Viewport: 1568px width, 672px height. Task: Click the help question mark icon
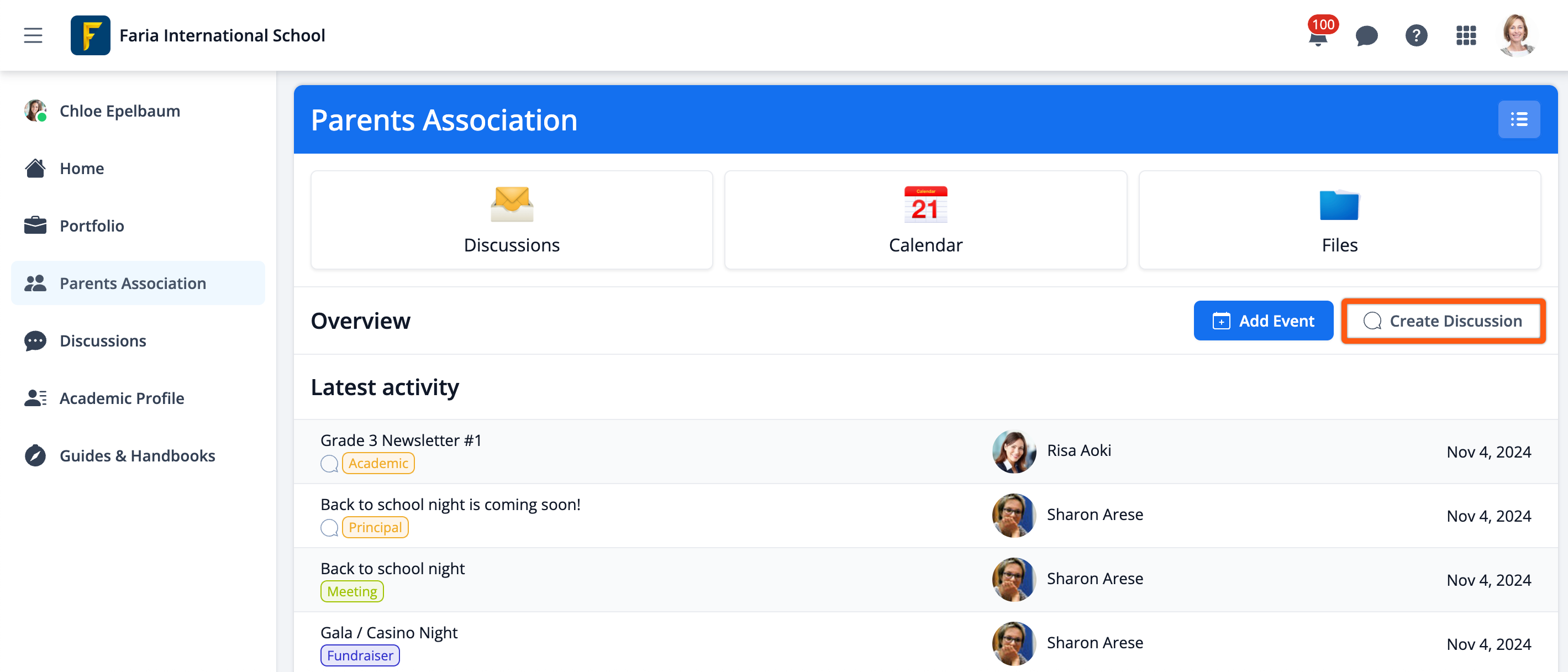(x=1416, y=36)
